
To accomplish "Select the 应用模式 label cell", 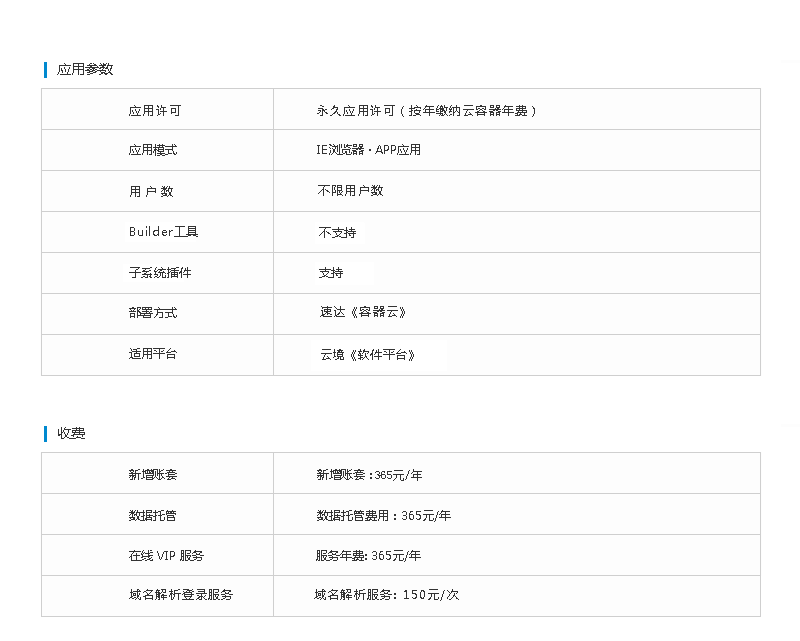I will [x=153, y=150].
